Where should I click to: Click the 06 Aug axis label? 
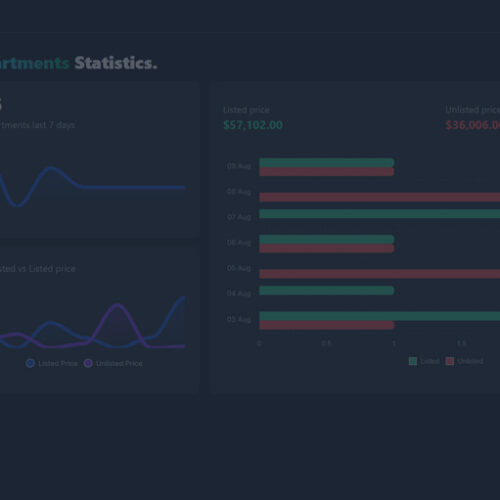click(239, 243)
